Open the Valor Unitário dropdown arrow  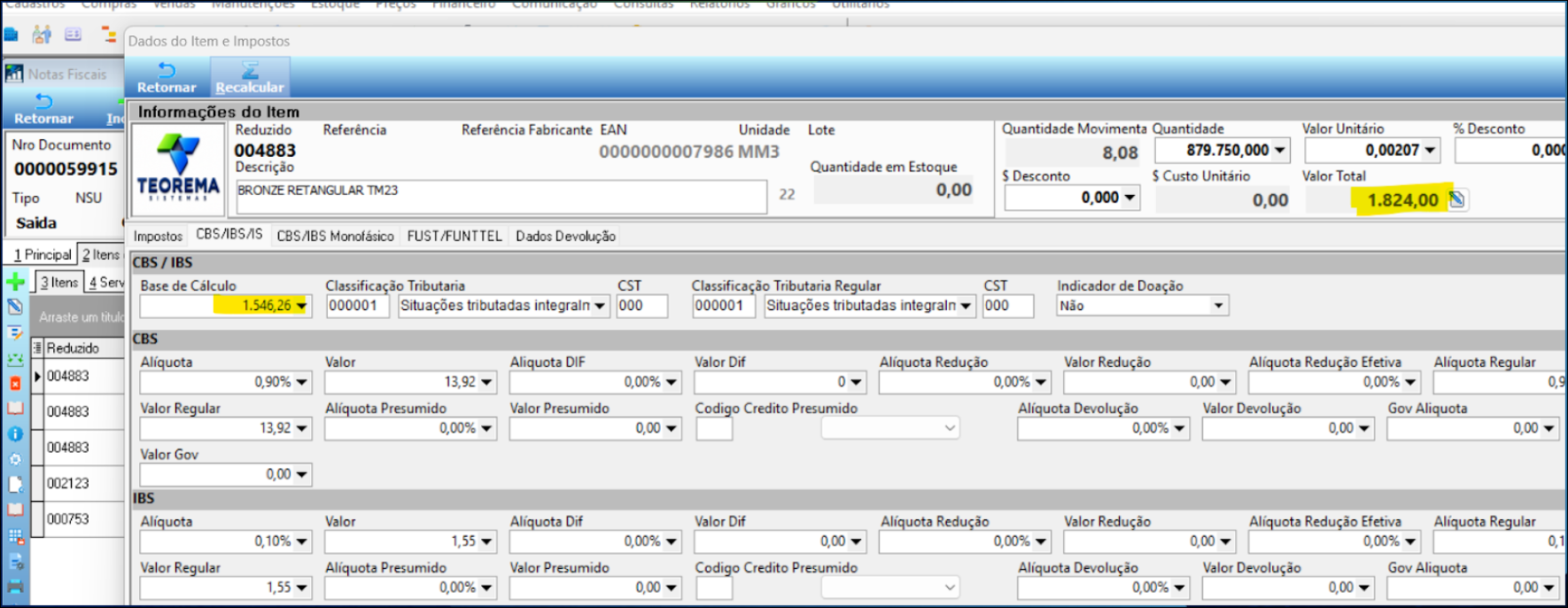(x=1430, y=151)
